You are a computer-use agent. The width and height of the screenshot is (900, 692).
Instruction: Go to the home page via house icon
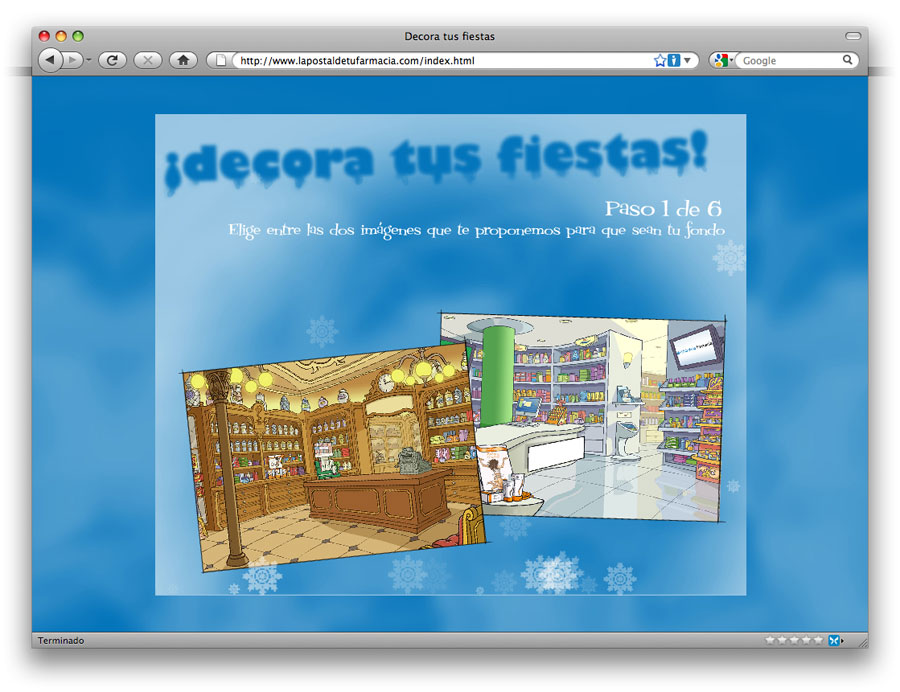(x=183, y=60)
